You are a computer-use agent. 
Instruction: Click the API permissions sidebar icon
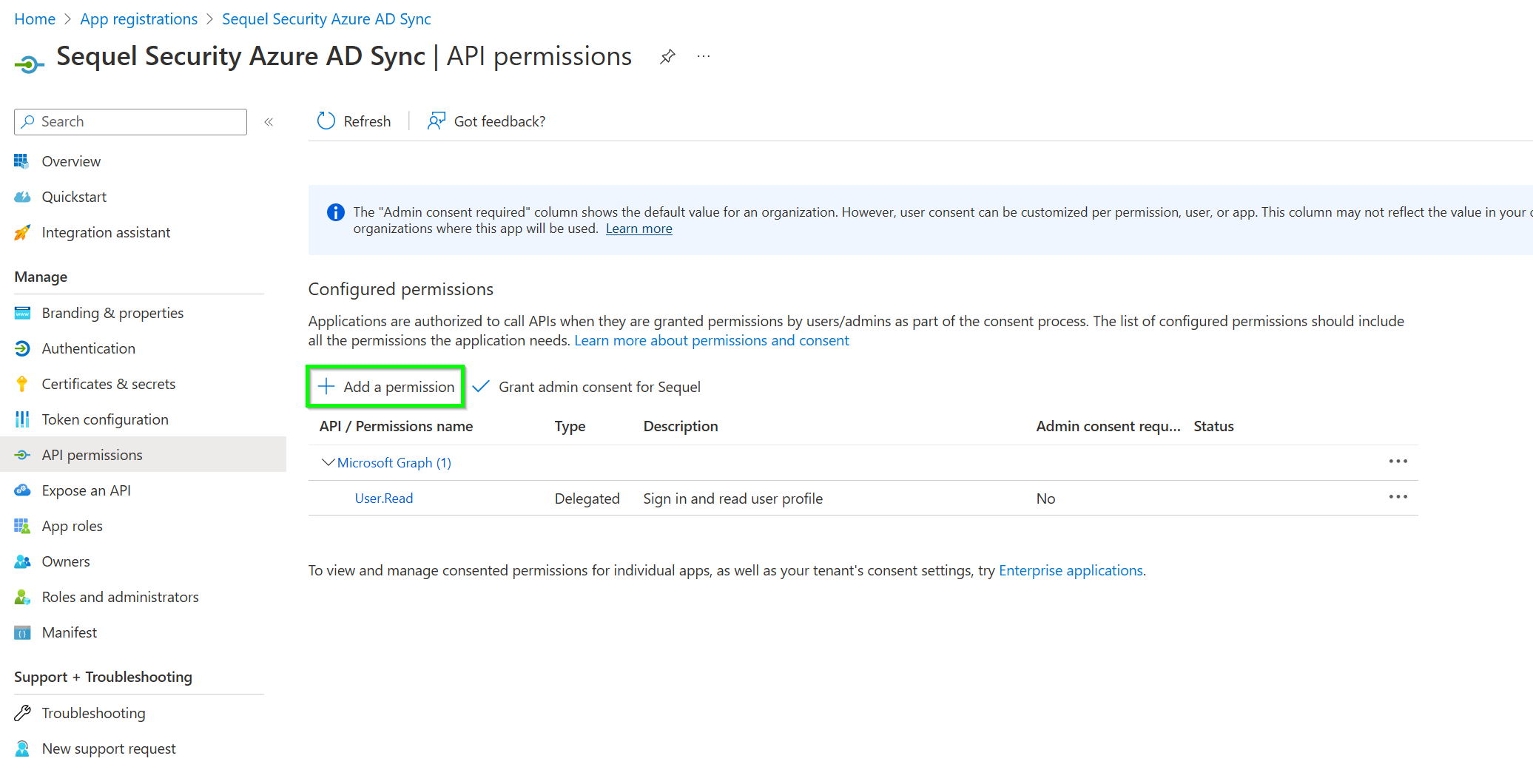(x=22, y=455)
